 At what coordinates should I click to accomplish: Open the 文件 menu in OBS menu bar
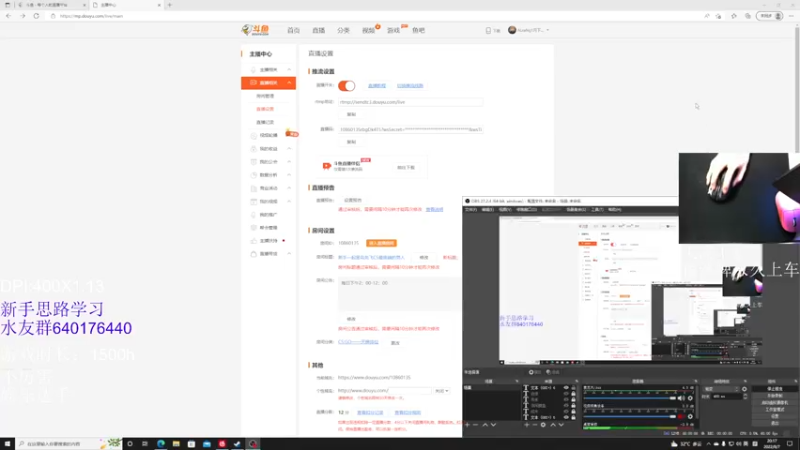pyautogui.click(x=471, y=210)
